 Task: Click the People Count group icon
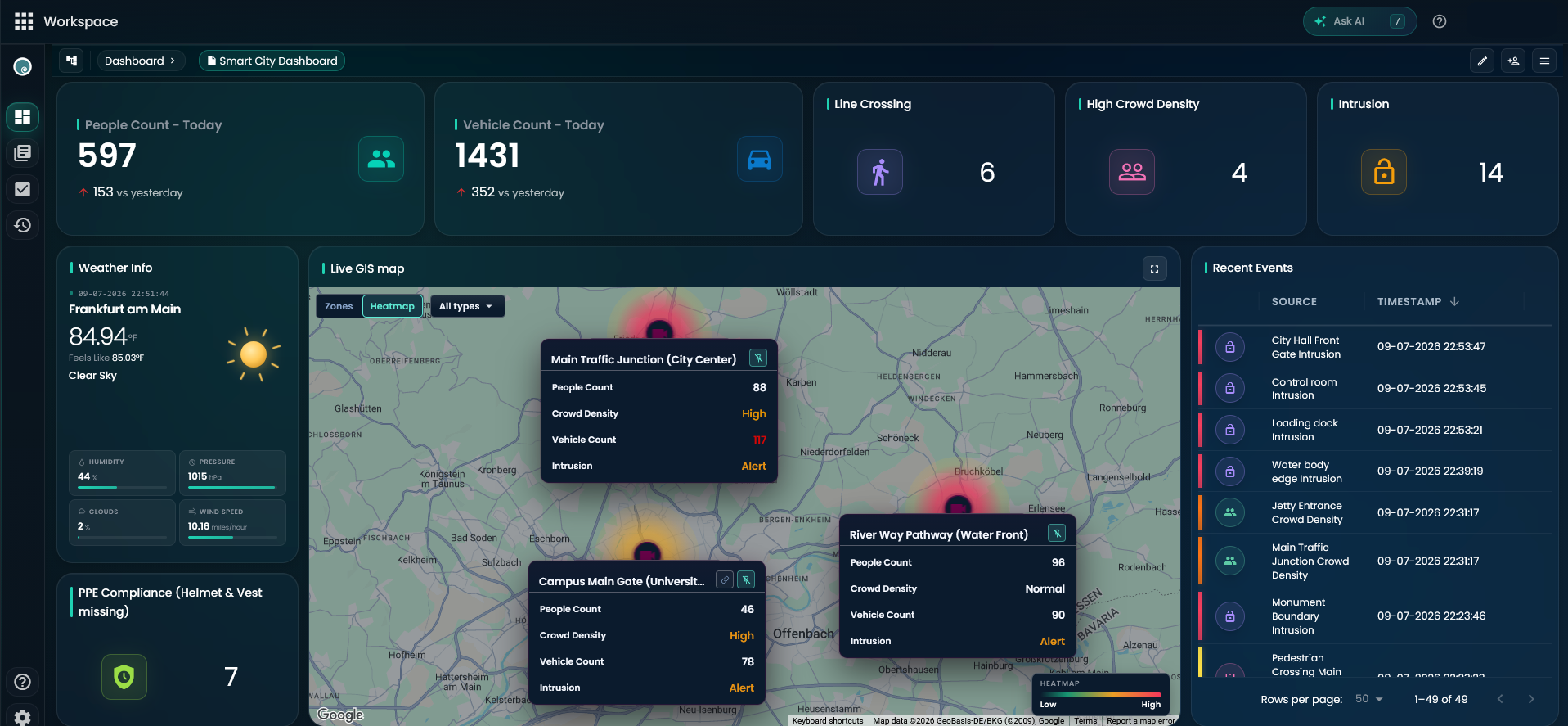point(381,159)
